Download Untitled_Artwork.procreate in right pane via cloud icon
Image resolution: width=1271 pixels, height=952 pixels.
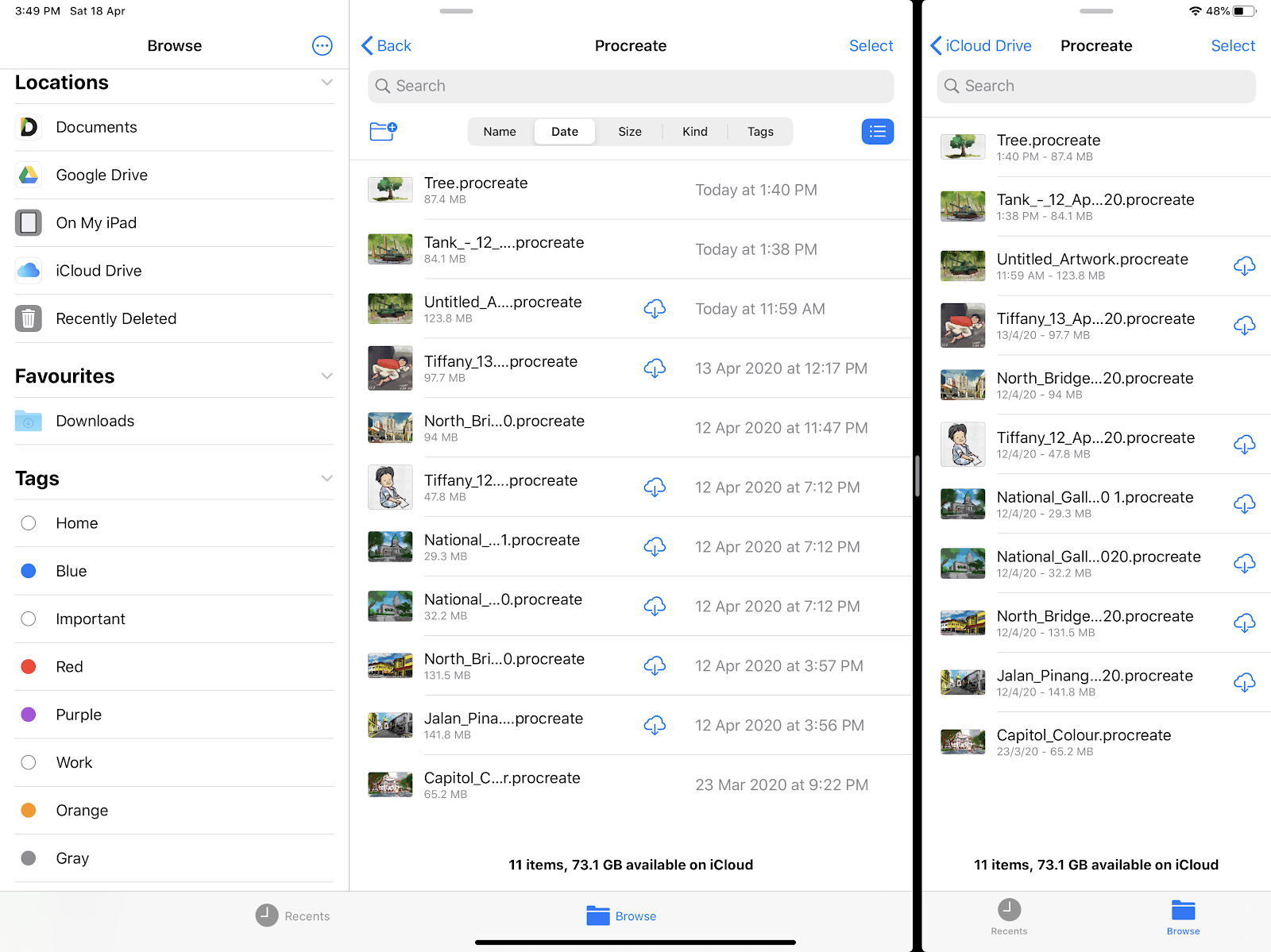coord(1244,266)
